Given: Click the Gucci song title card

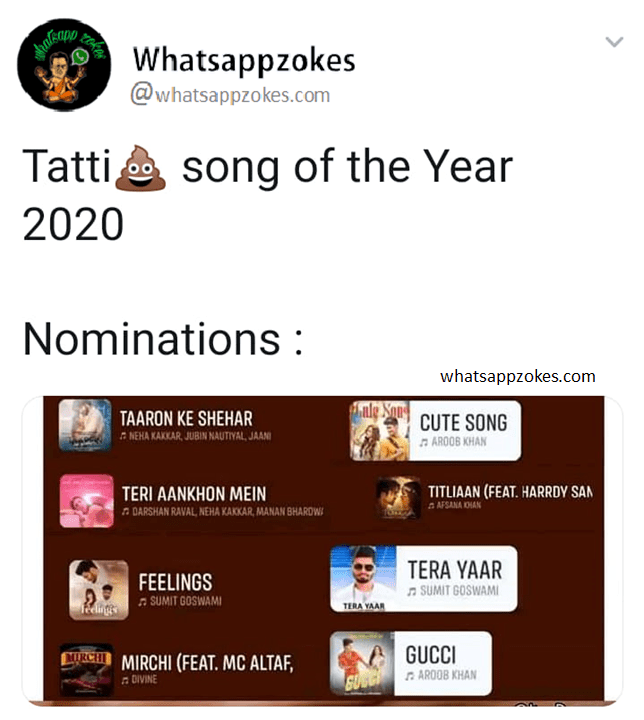Looking at the screenshot, I should click(x=441, y=663).
